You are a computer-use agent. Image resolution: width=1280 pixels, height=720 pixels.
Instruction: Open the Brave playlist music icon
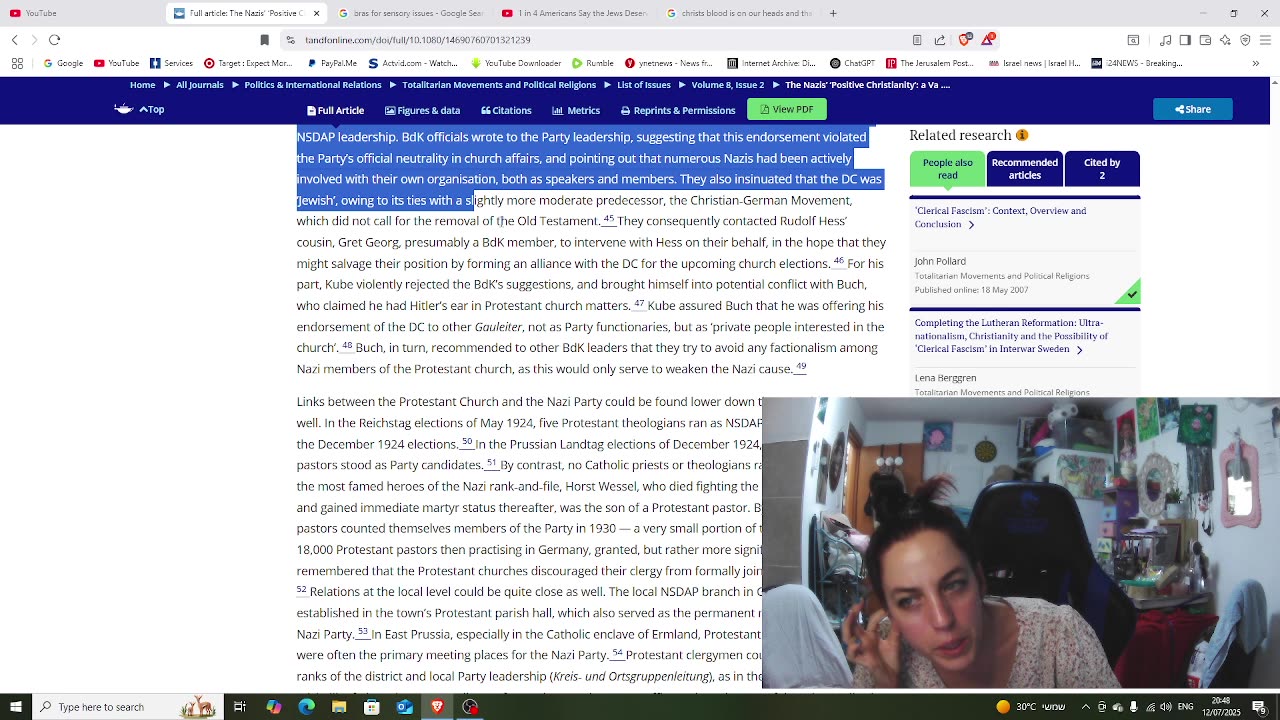[x=1165, y=40]
